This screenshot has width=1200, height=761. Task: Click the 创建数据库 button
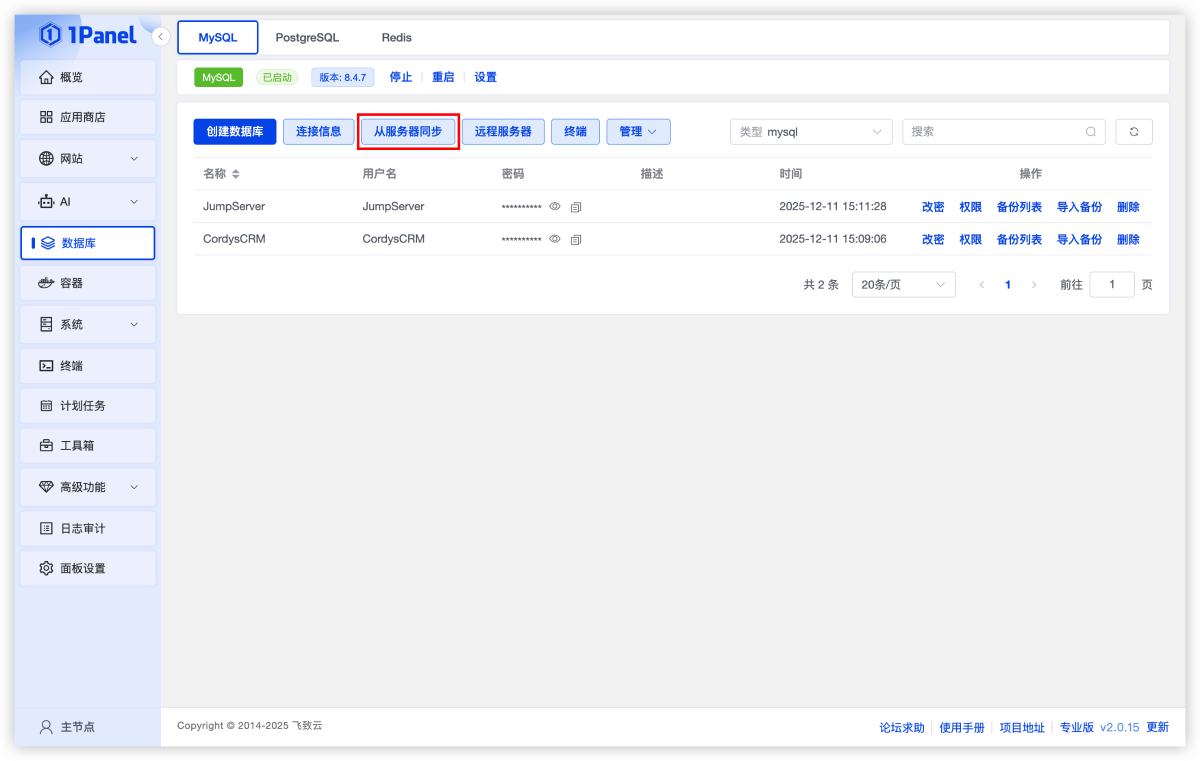(234, 131)
